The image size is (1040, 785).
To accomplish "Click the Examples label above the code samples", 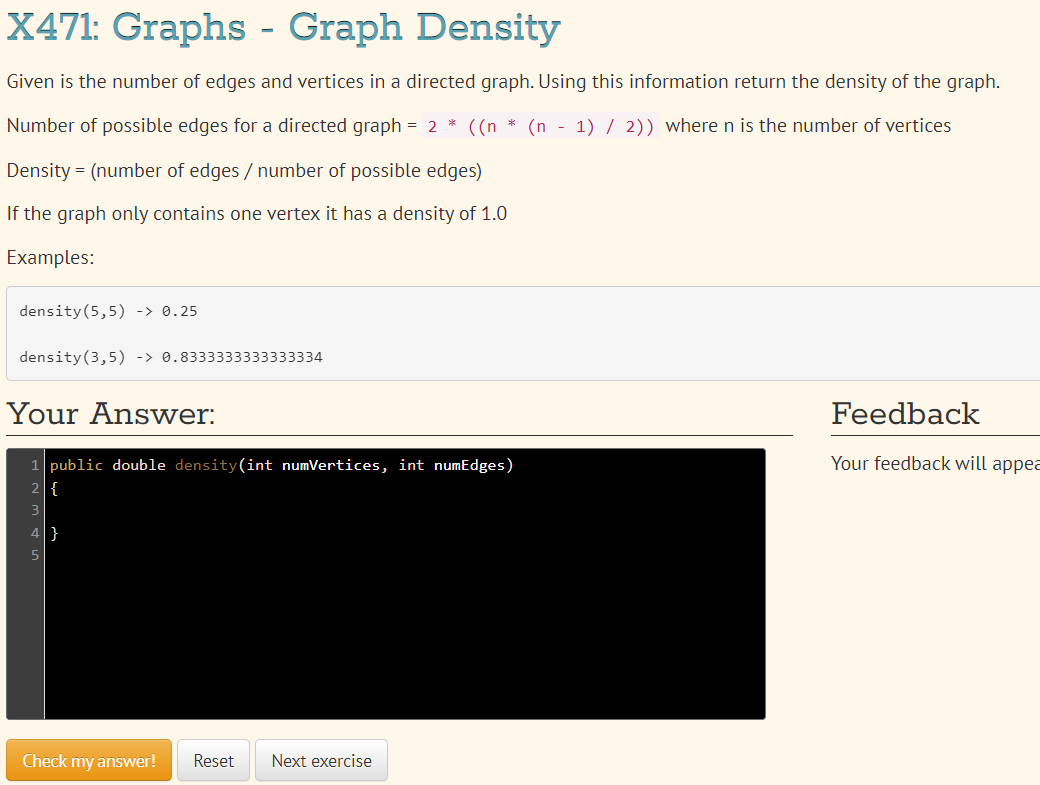I will (50, 257).
